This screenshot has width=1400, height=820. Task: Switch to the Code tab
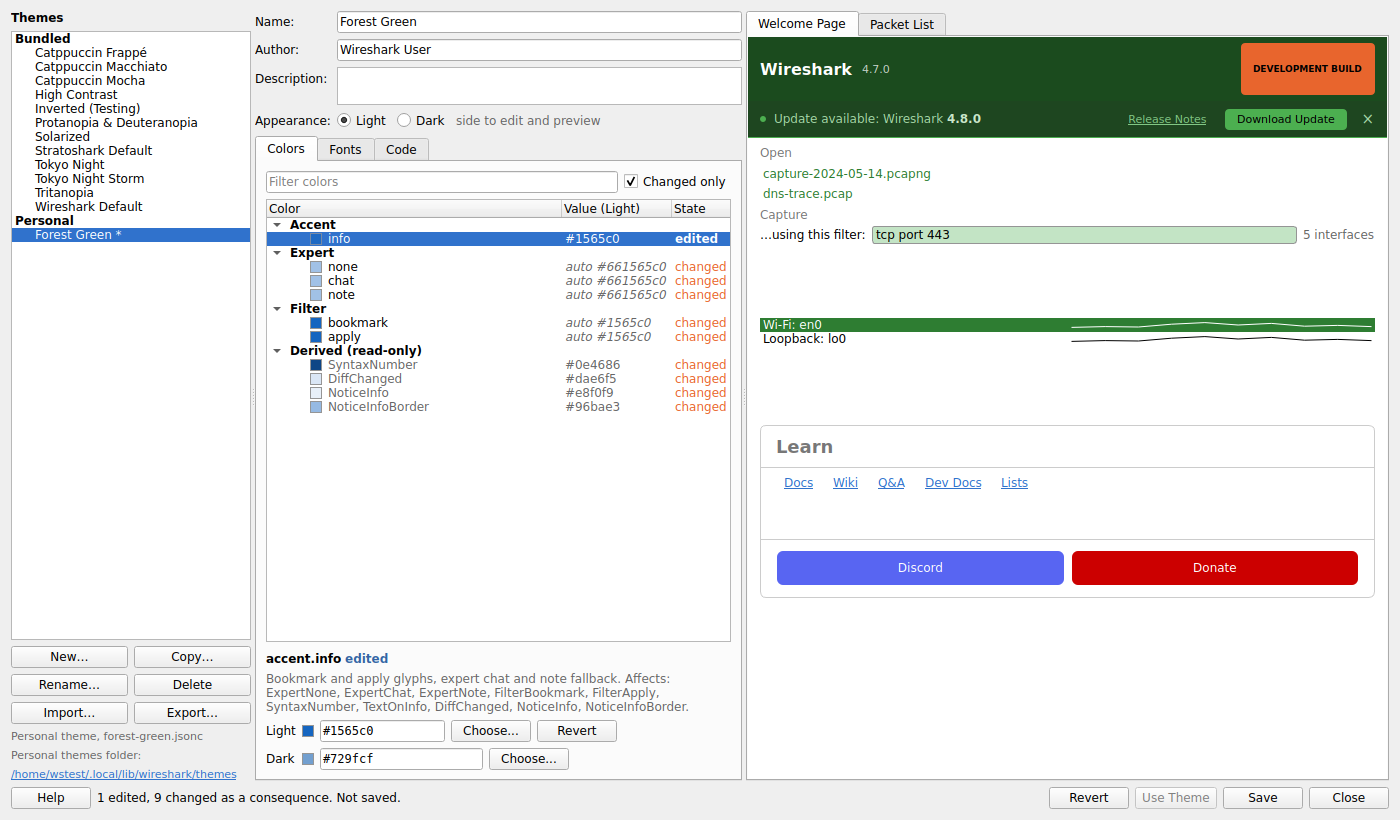401,149
